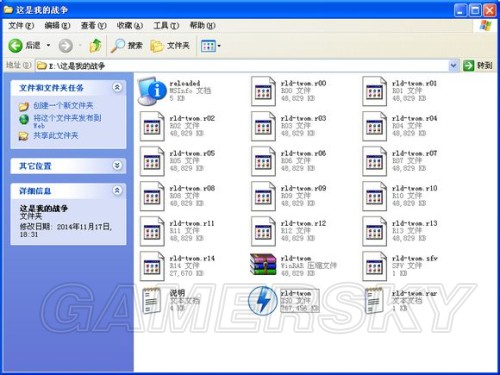Open the 工具(T) menu
Image resolution: width=500 pixels, height=375 pixels.
(166, 26)
